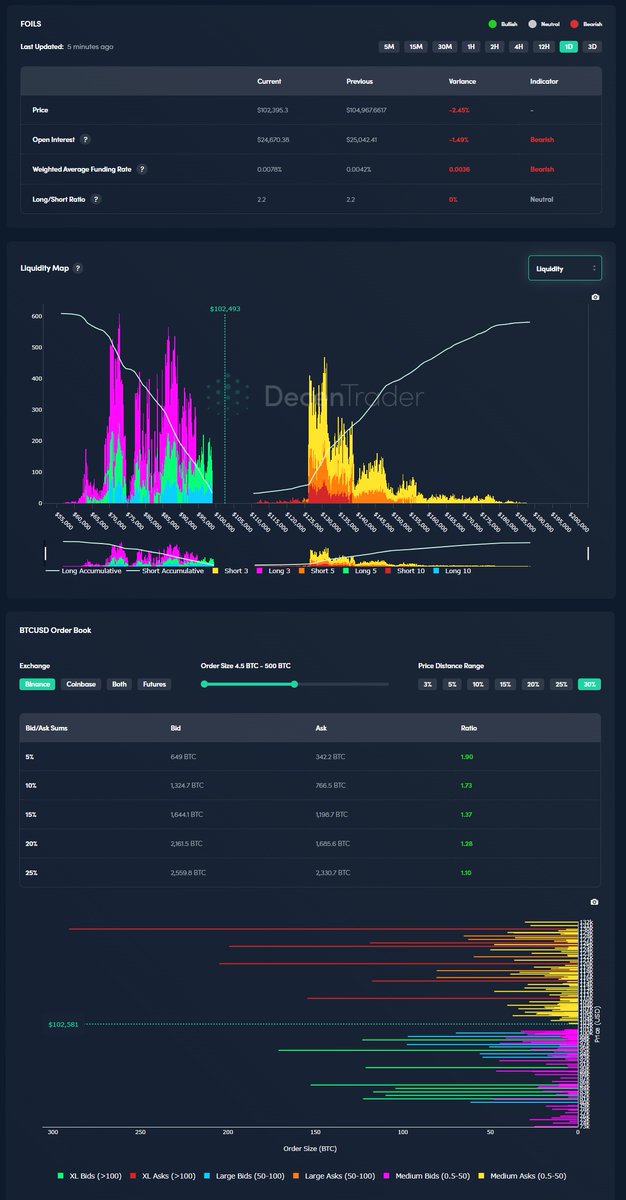Viewport: 626px width, 1200px height.
Task: Open the Liquidity Map help icon
Action: [x=78, y=268]
